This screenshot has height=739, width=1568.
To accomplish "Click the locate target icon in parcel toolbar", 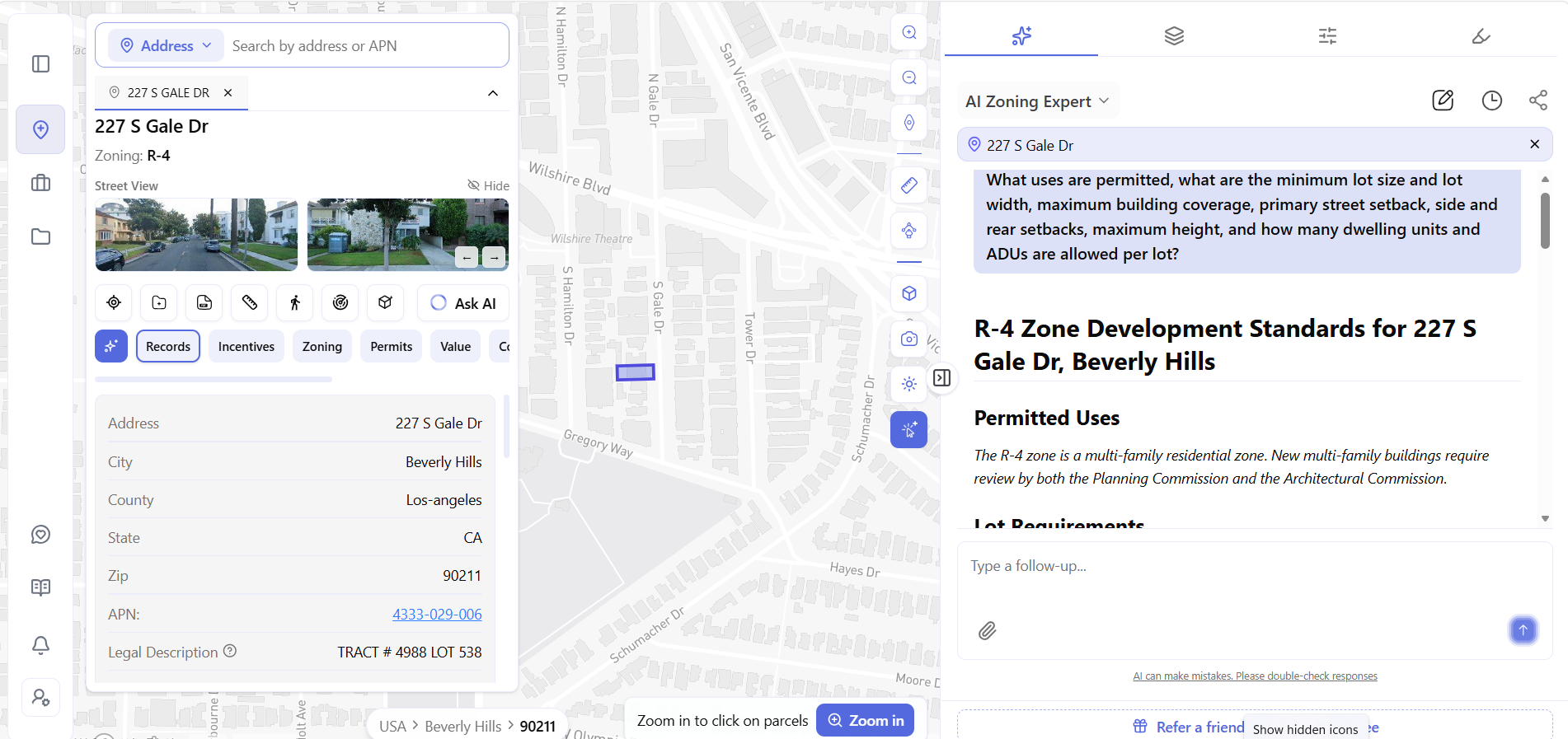I will click(114, 303).
